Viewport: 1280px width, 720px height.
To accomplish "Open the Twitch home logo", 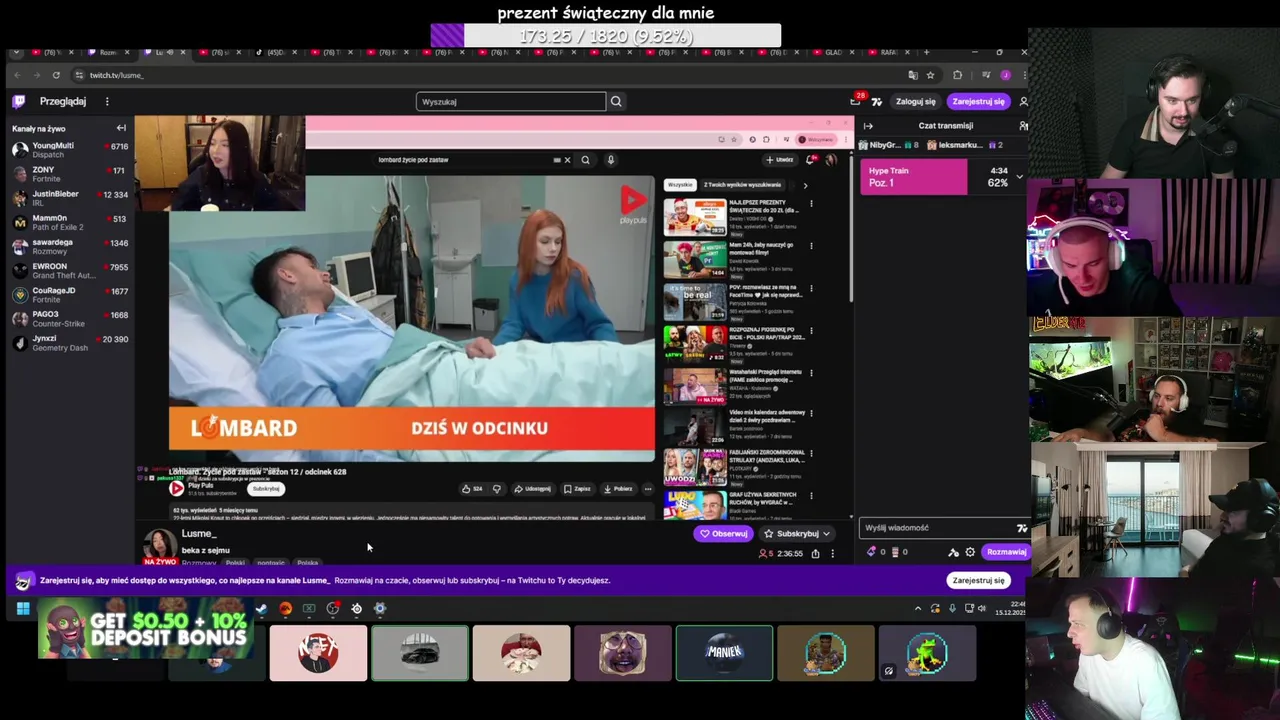I will click(19, 101).
